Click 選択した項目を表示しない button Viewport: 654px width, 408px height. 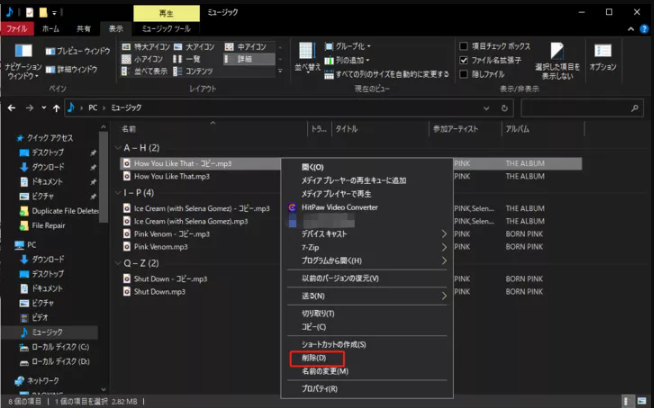coord(557,61)
